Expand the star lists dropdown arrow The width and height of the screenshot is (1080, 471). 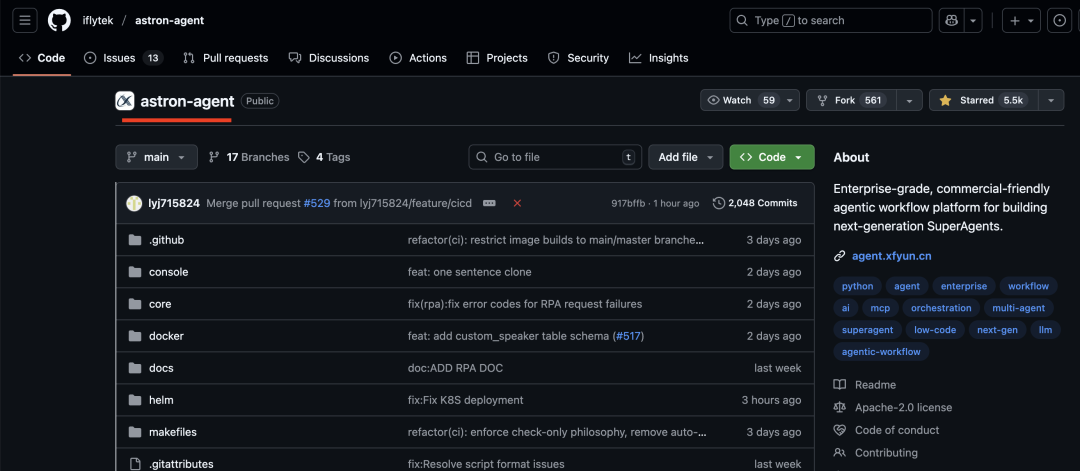click(x=1050, y=100)
